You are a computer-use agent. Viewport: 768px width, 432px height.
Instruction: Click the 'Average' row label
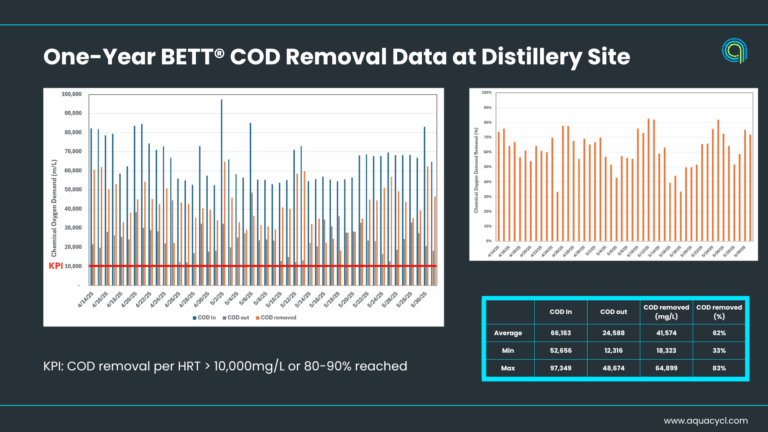point(508,333)
